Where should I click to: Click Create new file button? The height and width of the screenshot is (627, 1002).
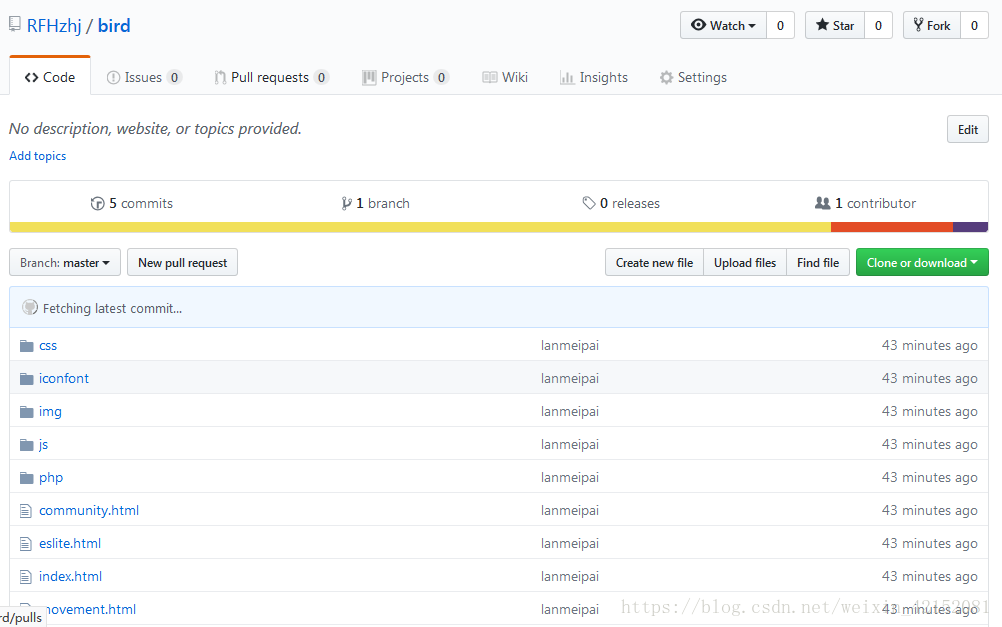point(654,263)
